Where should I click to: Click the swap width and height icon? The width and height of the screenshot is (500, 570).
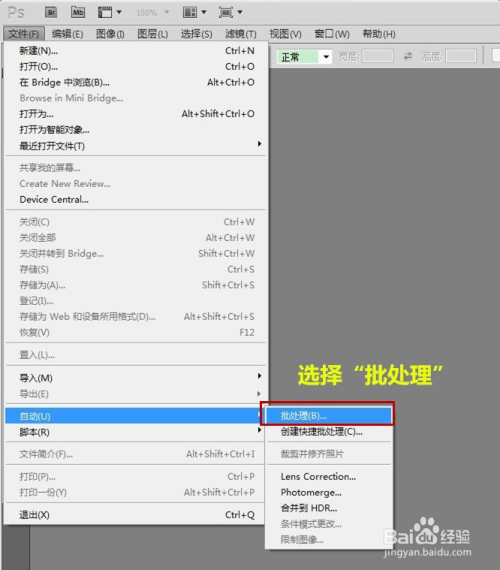tap(408, 56)
